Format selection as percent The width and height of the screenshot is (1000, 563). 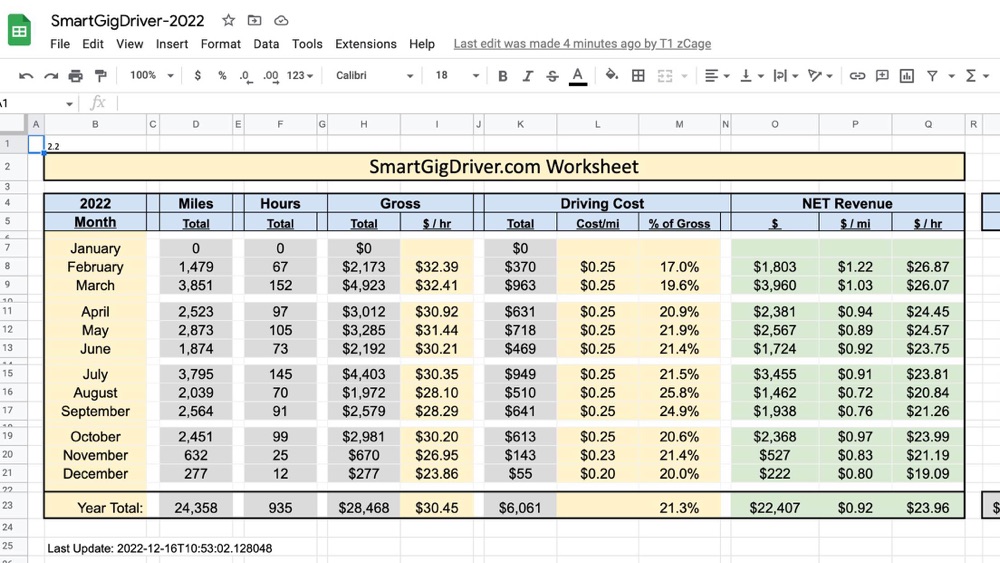pos(222,75)
